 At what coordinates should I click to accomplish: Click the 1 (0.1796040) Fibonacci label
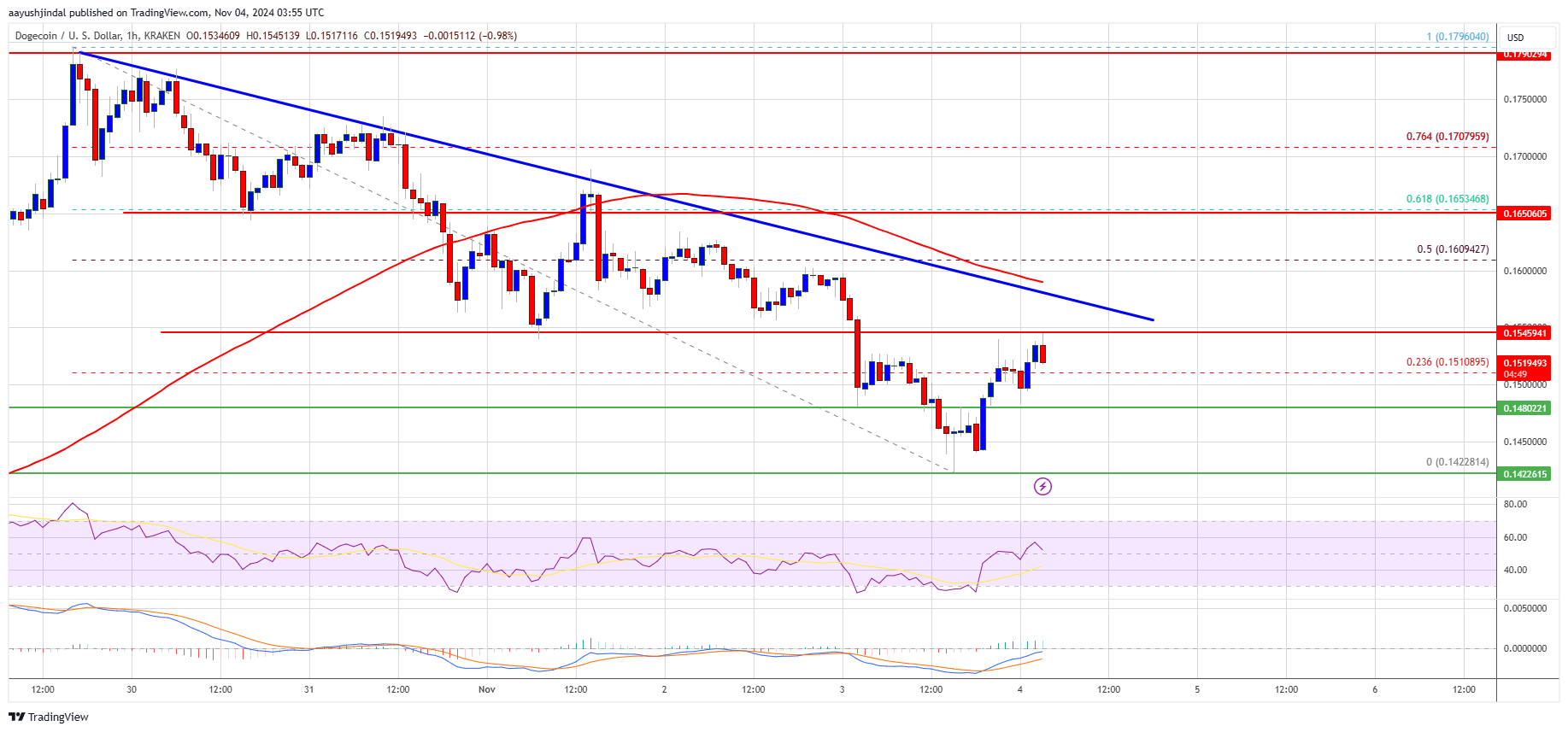click(1458, 37)
